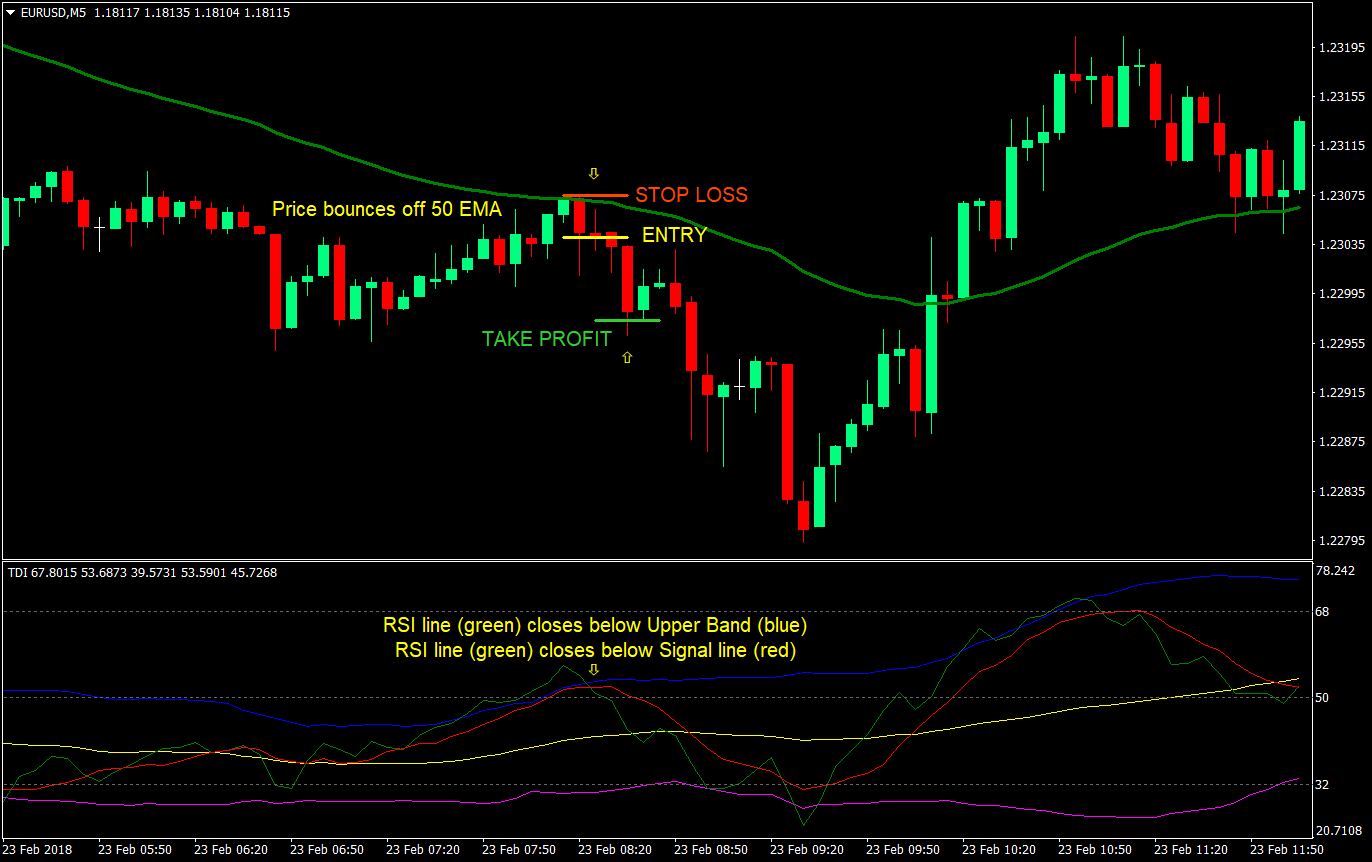Click the 'Price bounces off 50 EMA' annotation

coord(386,210)
